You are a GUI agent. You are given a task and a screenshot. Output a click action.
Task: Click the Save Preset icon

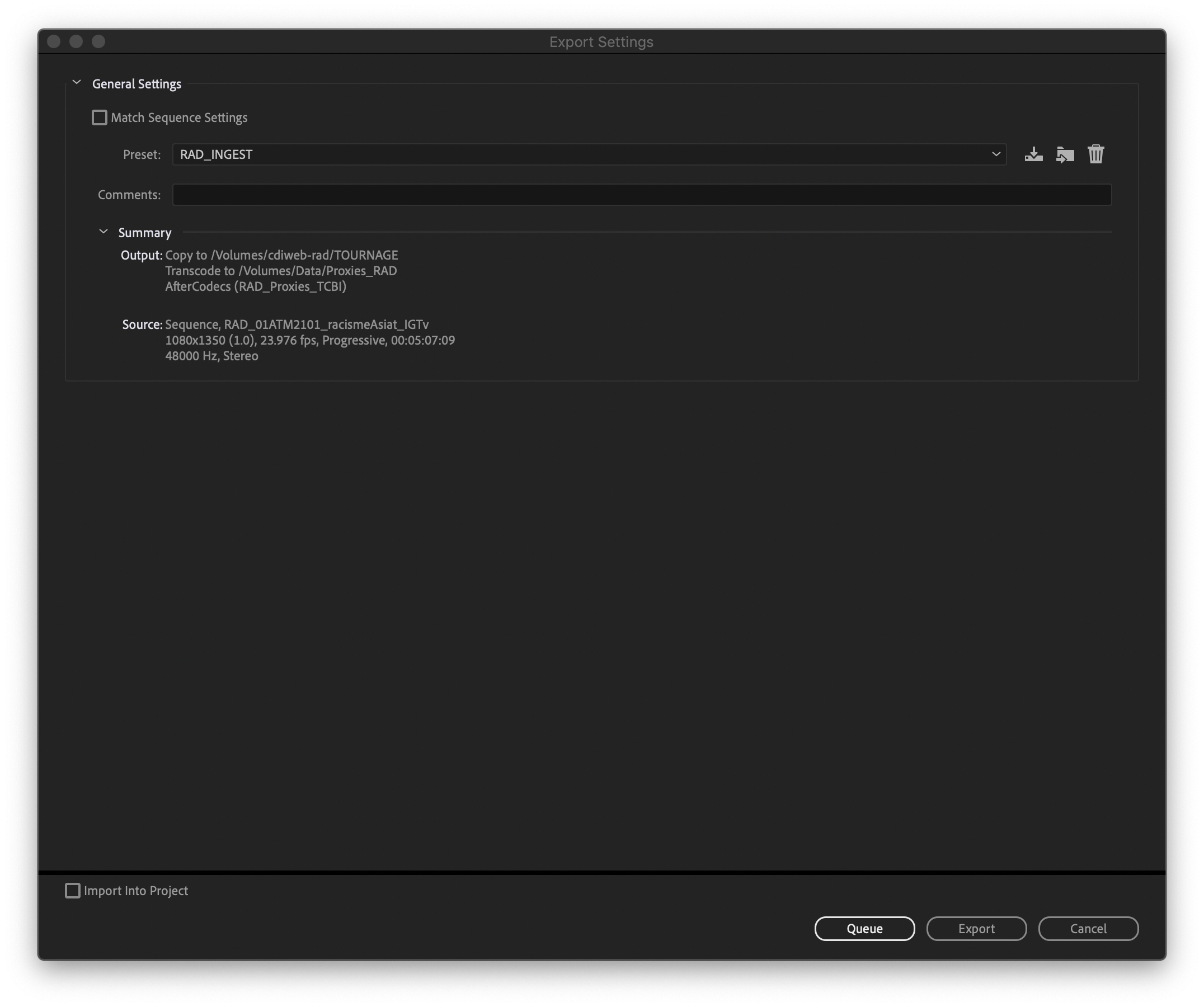coord(1034,155)
